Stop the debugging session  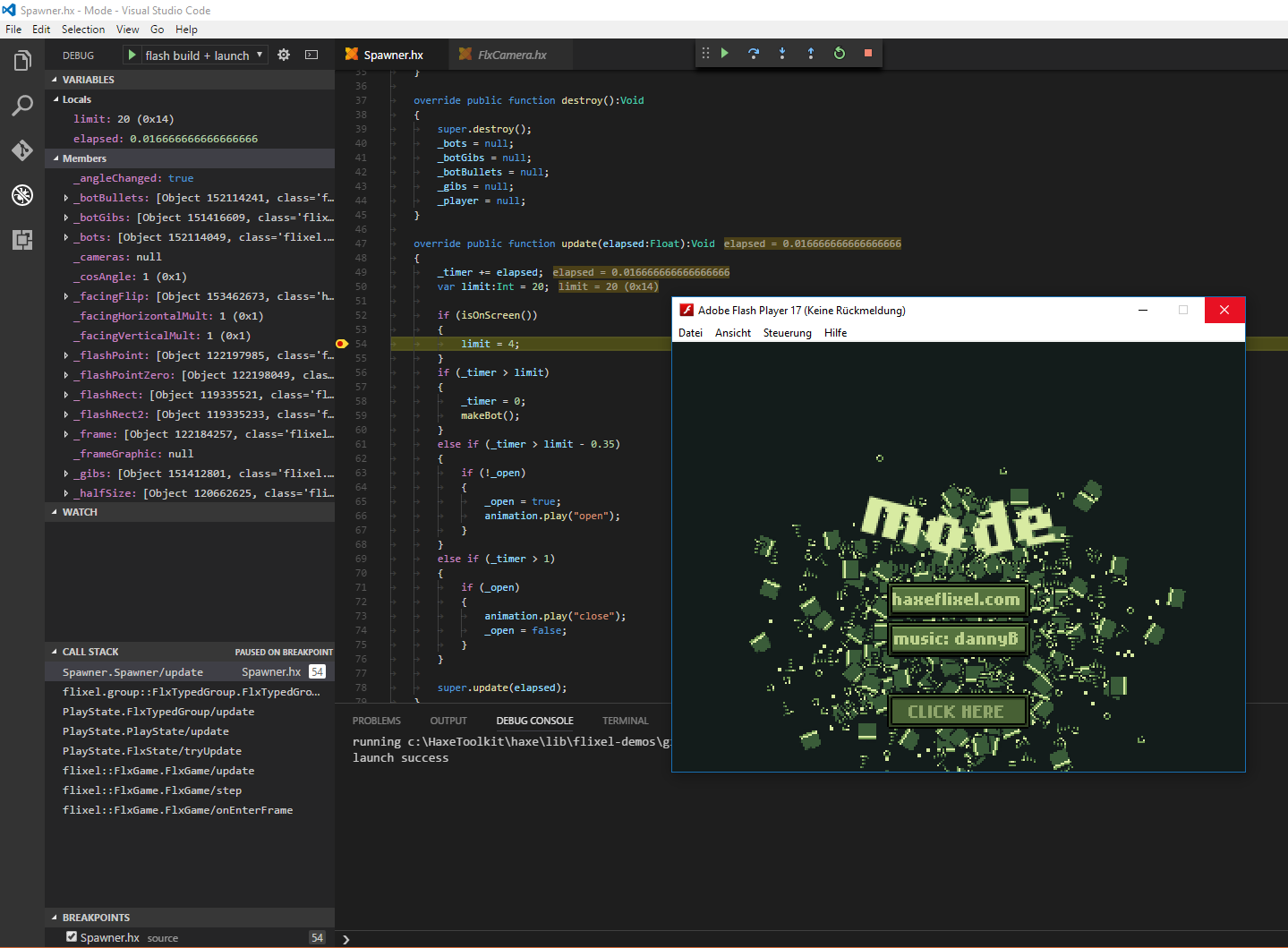coord(868,54)
